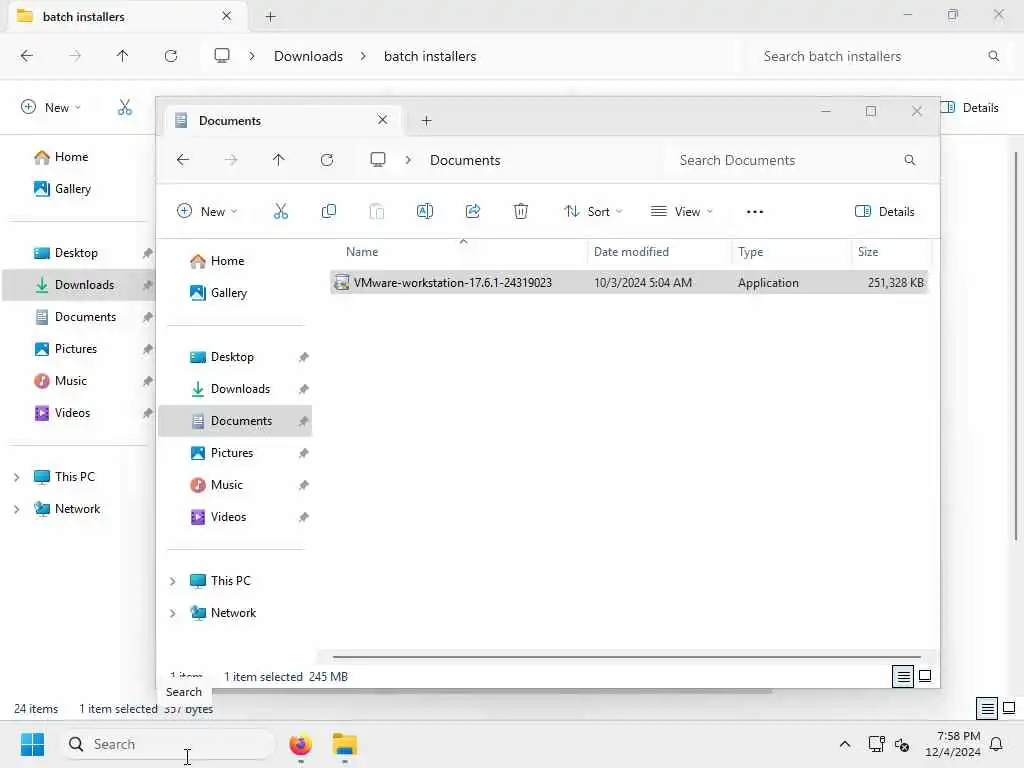This screenshot has height=768, width=1024.
Task: Toggle Details pane in batch installers window
Action: click(x=970, y=108)
